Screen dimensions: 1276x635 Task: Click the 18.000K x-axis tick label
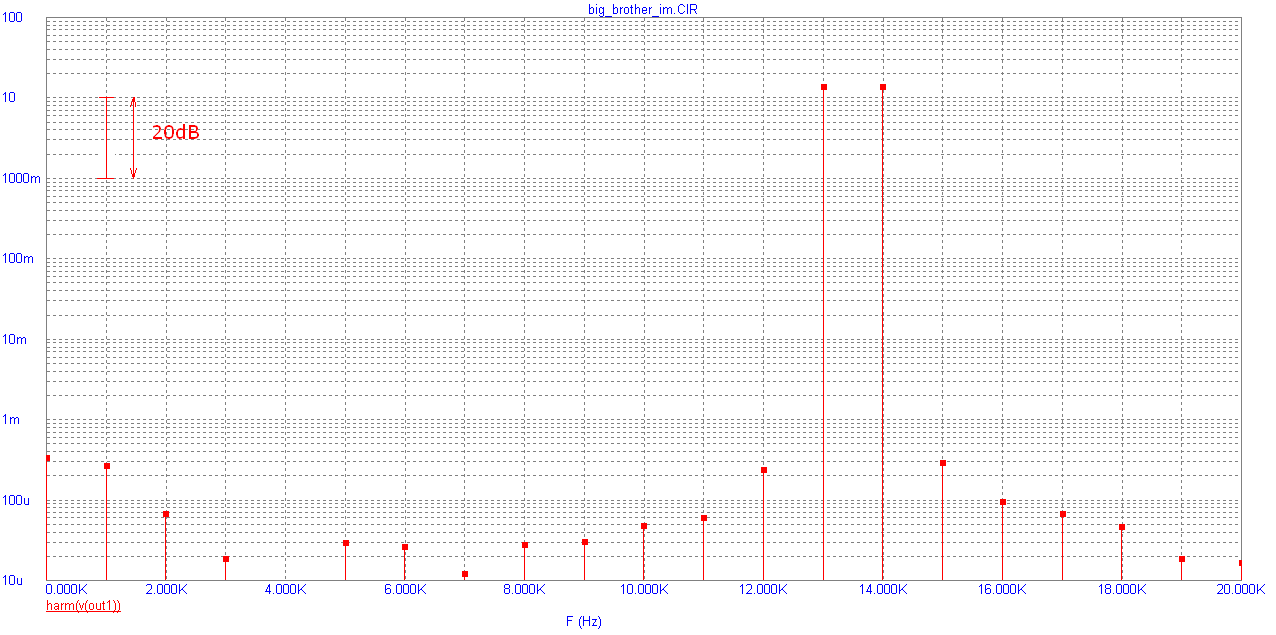tap(1122, 590)
